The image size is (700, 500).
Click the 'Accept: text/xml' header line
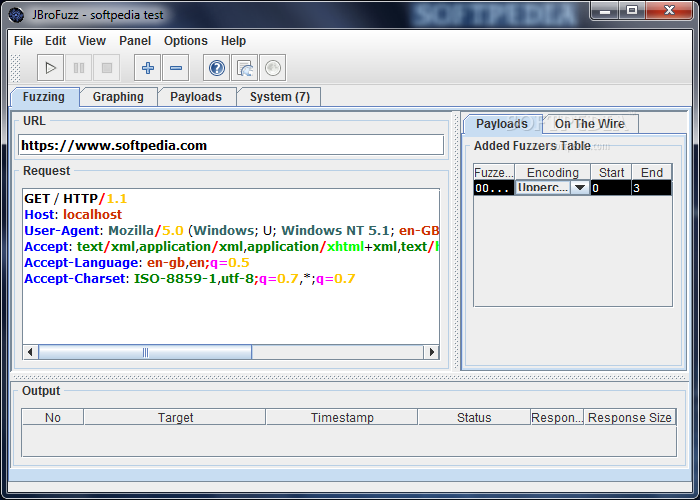[x=231, y=246]
